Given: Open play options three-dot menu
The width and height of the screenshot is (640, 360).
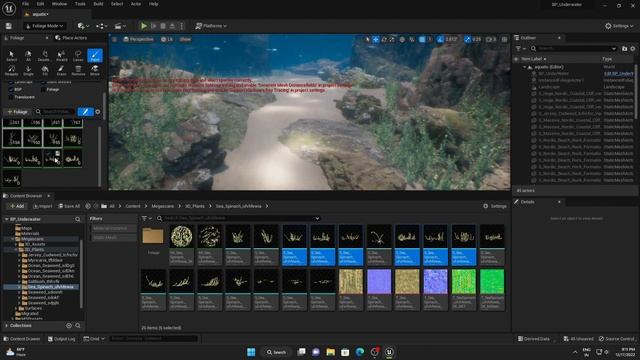Looking at the screenshot, I should click(182, 26).
